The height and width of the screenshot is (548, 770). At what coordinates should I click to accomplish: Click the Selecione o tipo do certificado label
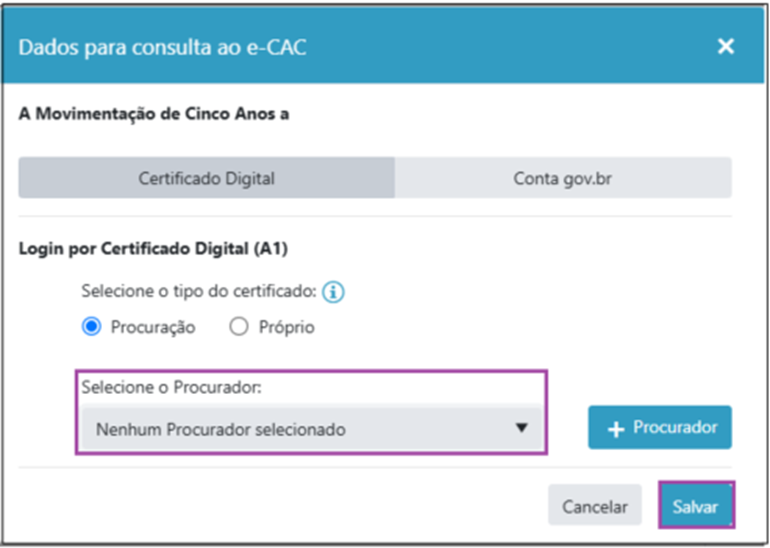point(199,291)
